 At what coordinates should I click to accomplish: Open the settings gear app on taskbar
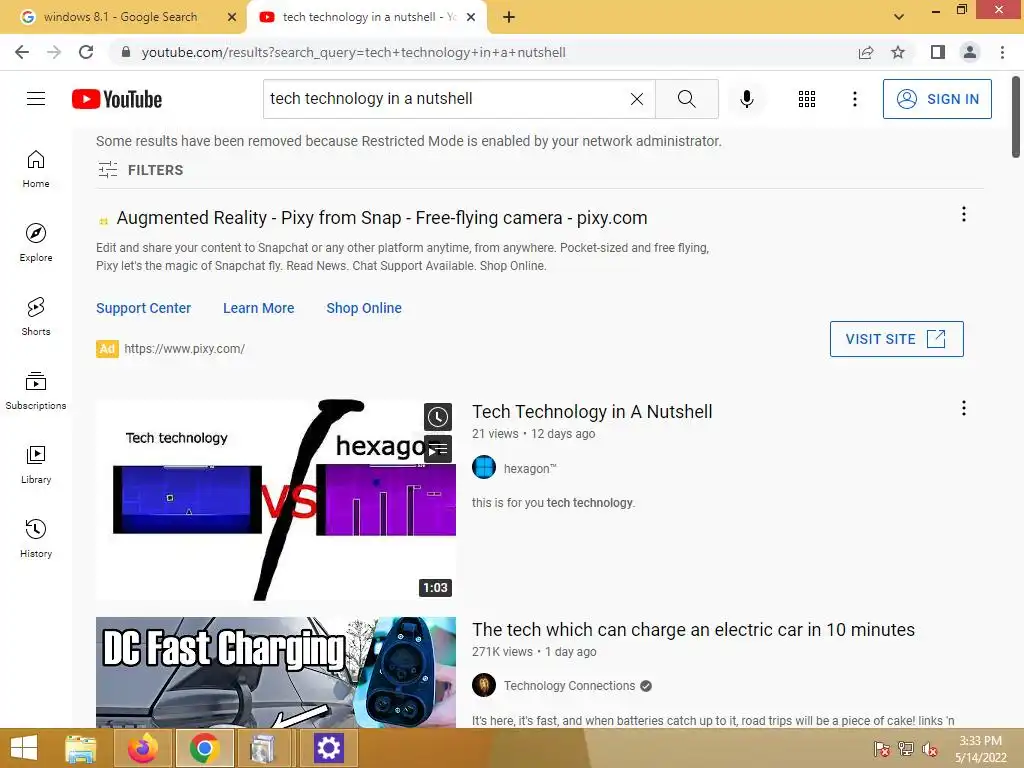click(x=328, y=748)
